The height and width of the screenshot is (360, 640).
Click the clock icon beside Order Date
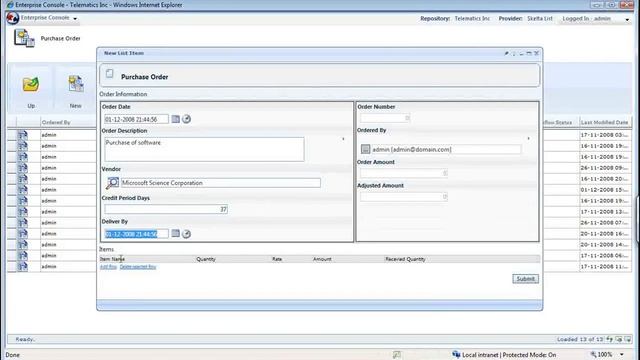186,119
